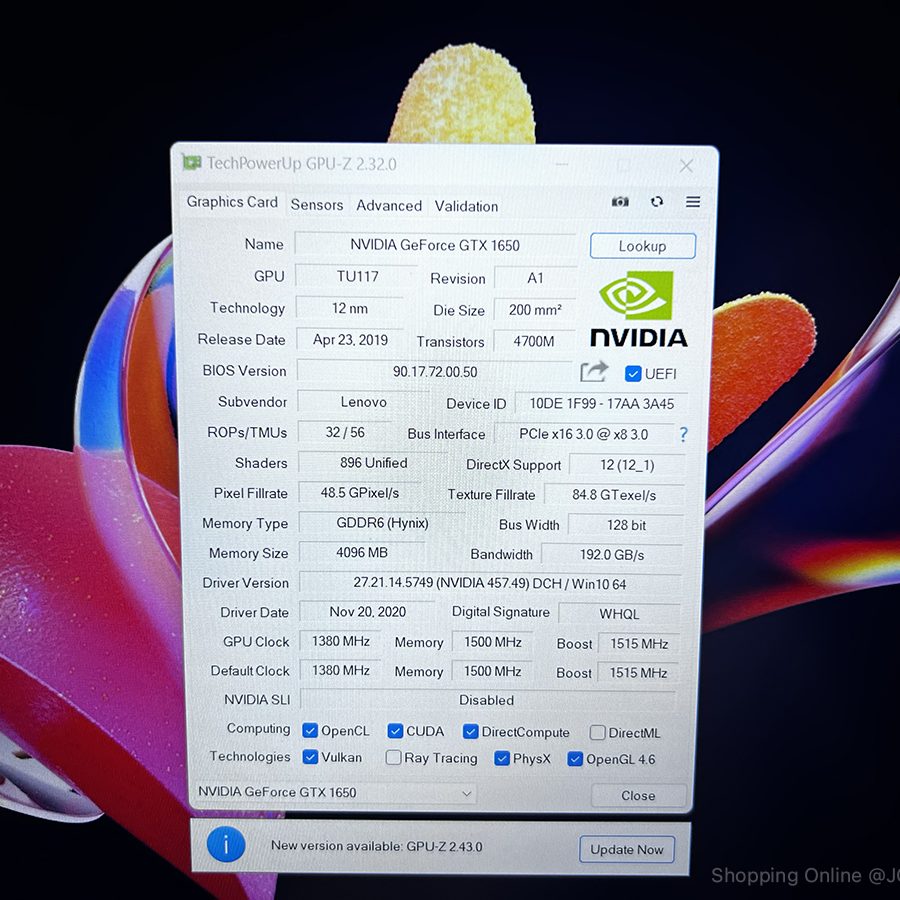
Task: Click the GPU-Z app icon in title bar
Action: coord(192,162)
